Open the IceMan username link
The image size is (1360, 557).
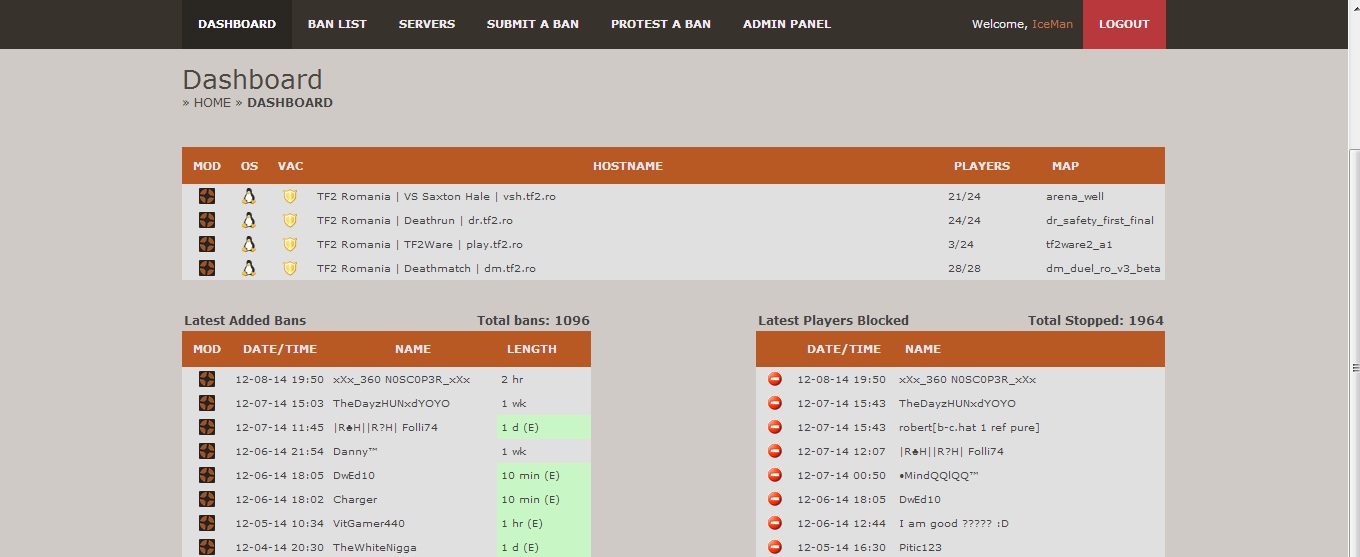(1052, 24)
